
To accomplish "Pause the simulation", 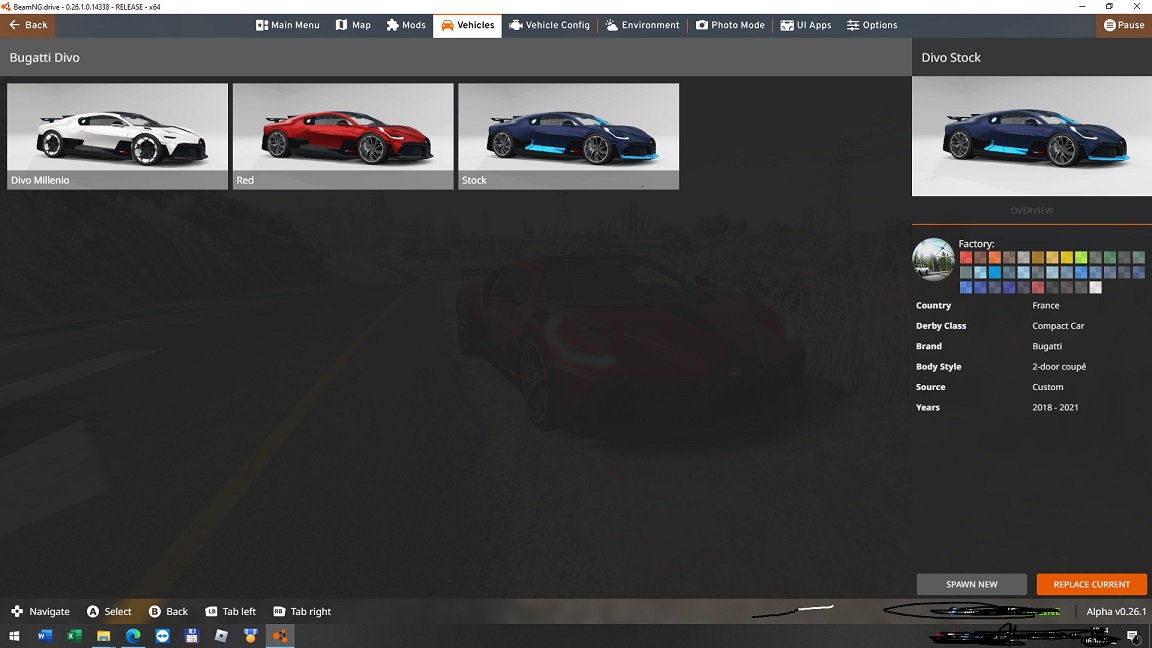I will [1124, 25].
